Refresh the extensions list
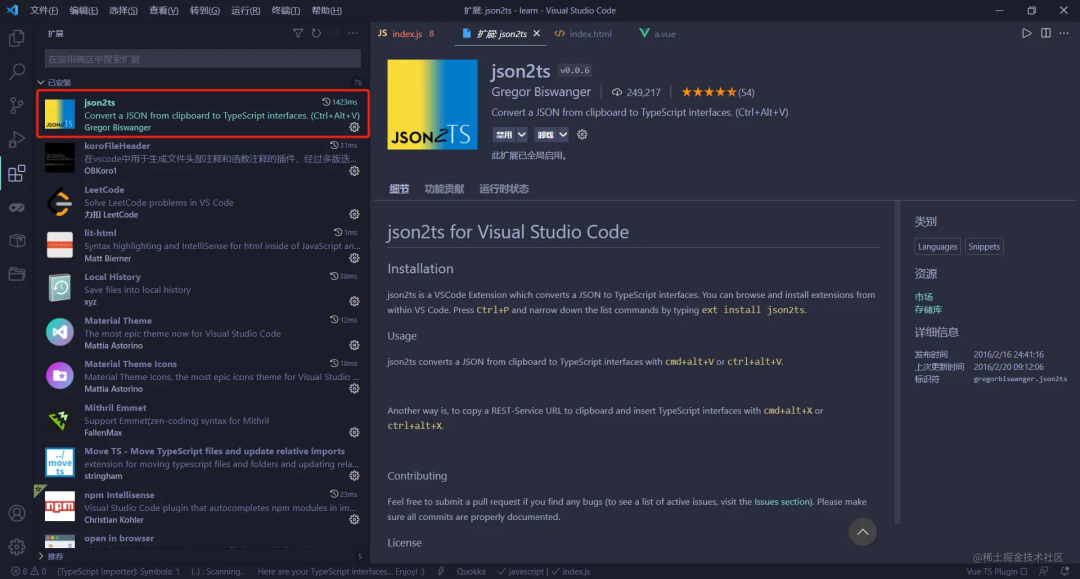This screenshot has width=1080, height=579. coord(316,33)
